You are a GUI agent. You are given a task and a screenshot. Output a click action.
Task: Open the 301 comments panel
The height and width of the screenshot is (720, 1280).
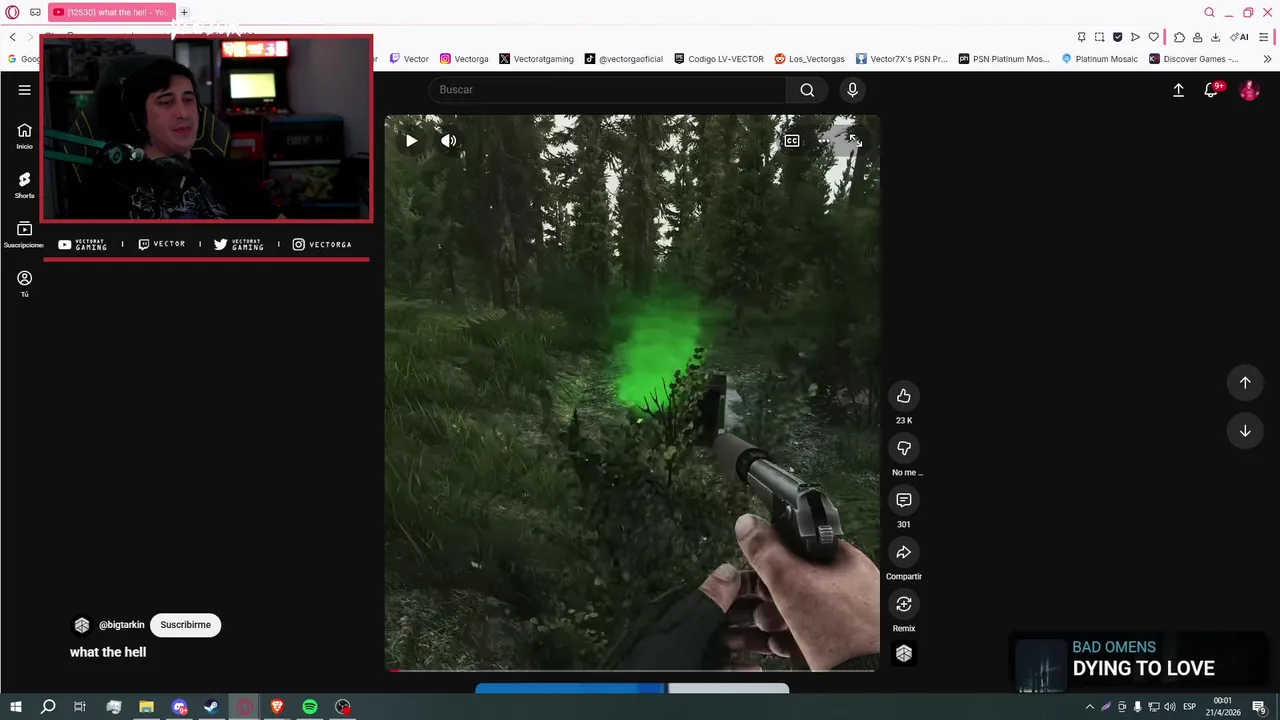(904, 500)
